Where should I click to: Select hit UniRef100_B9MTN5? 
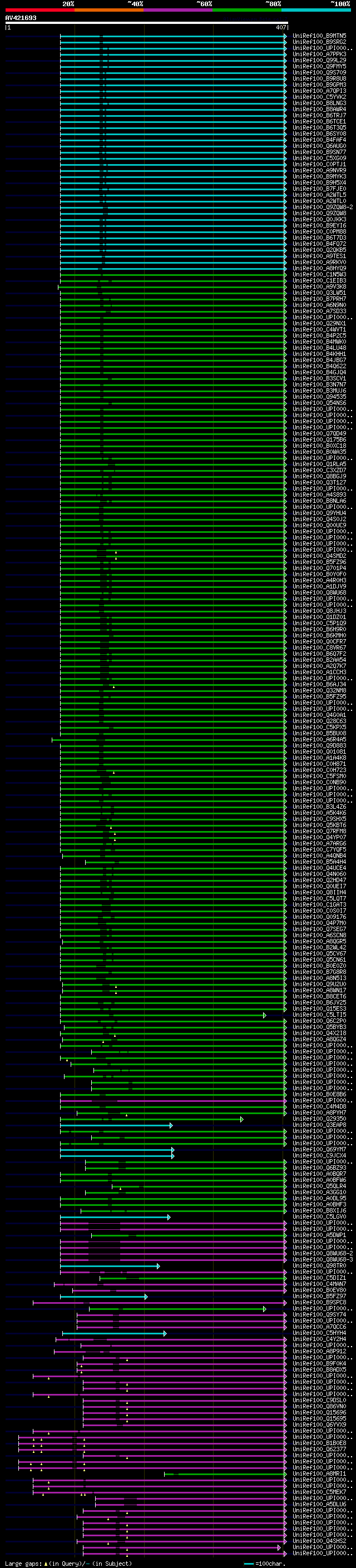319,36
